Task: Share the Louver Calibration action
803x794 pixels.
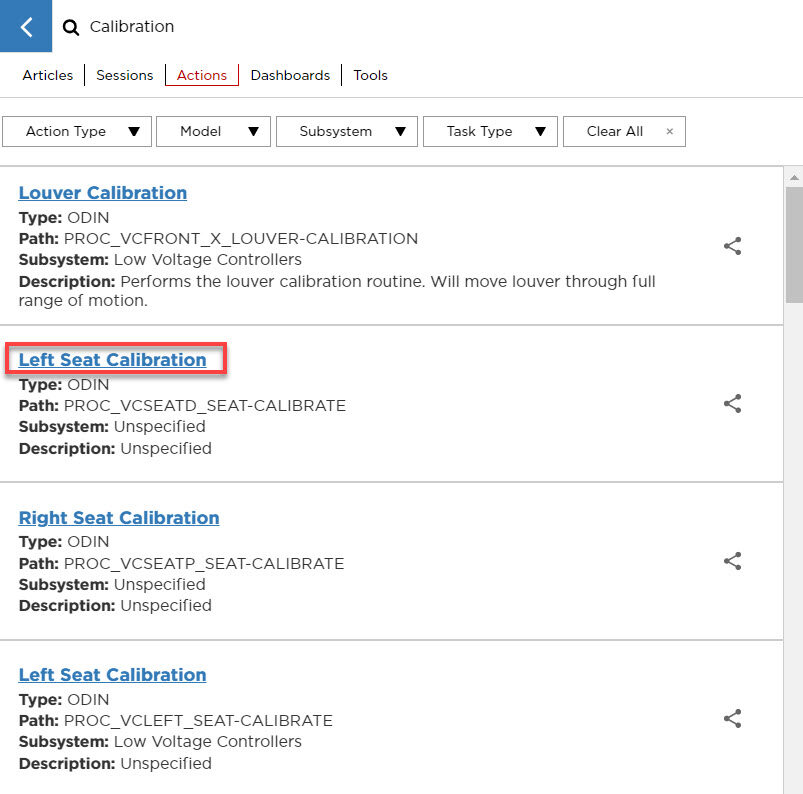Action: click(732, 246)
